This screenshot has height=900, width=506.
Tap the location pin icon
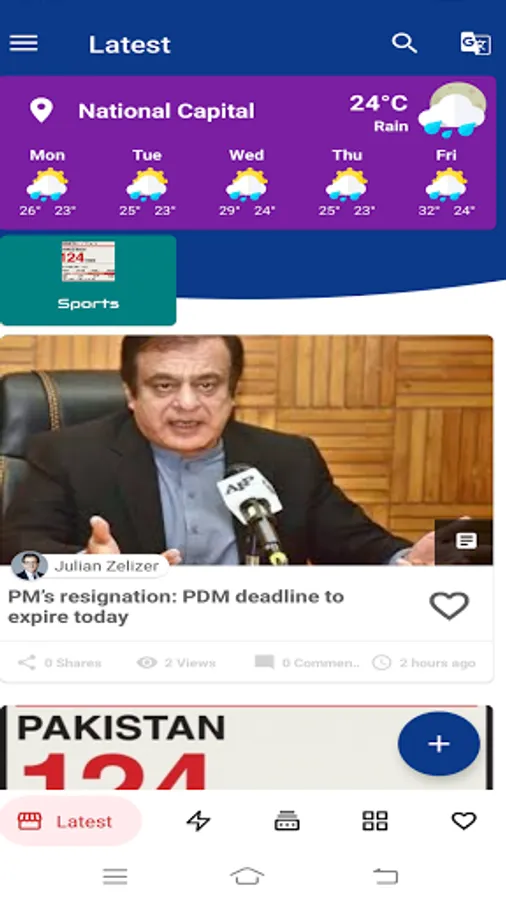pos(41,110)
